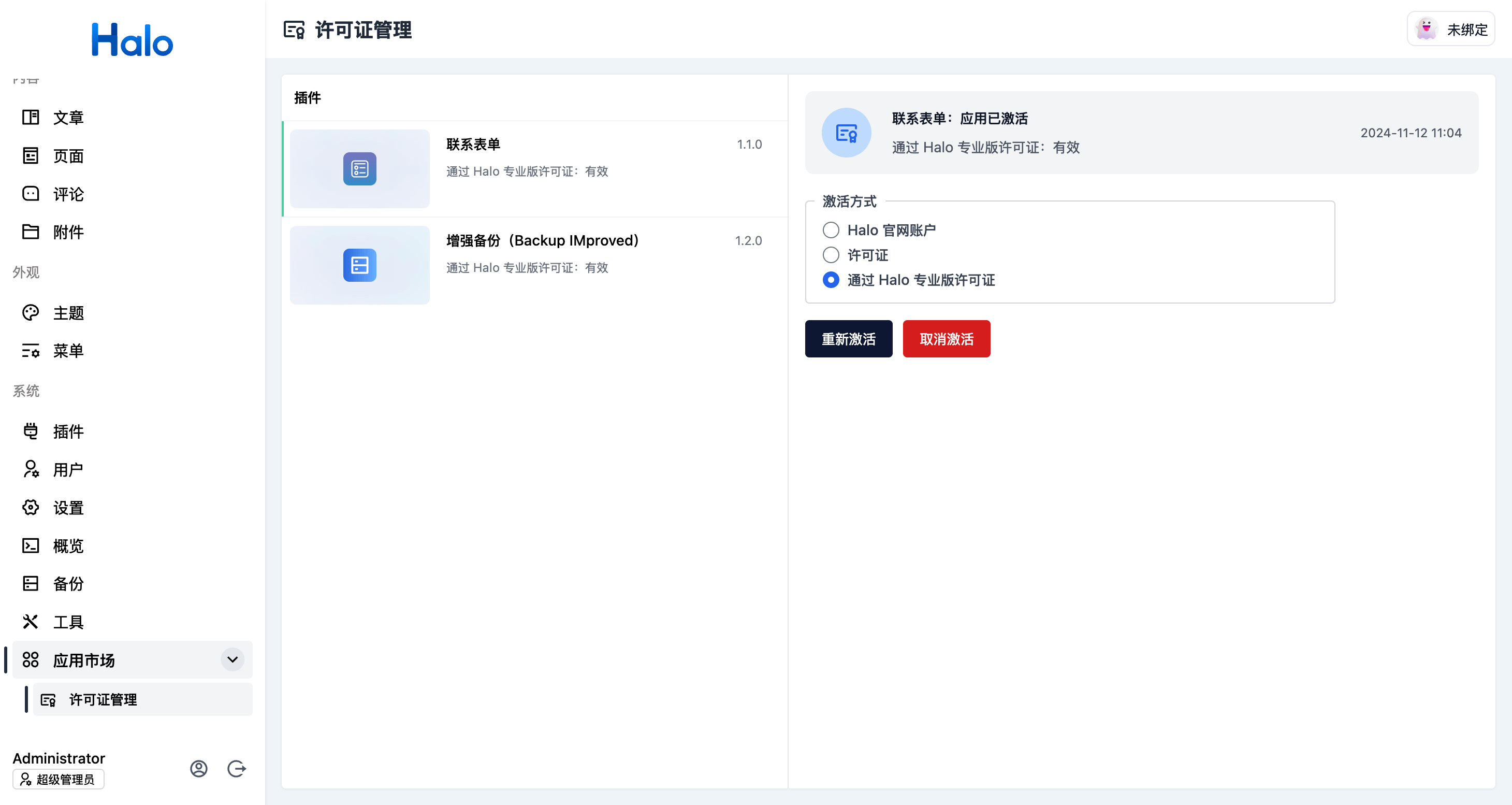The height and width of the screenshot is (805, 1512).
Task: Select the 许可证 activation option
Action: [831, 255]
